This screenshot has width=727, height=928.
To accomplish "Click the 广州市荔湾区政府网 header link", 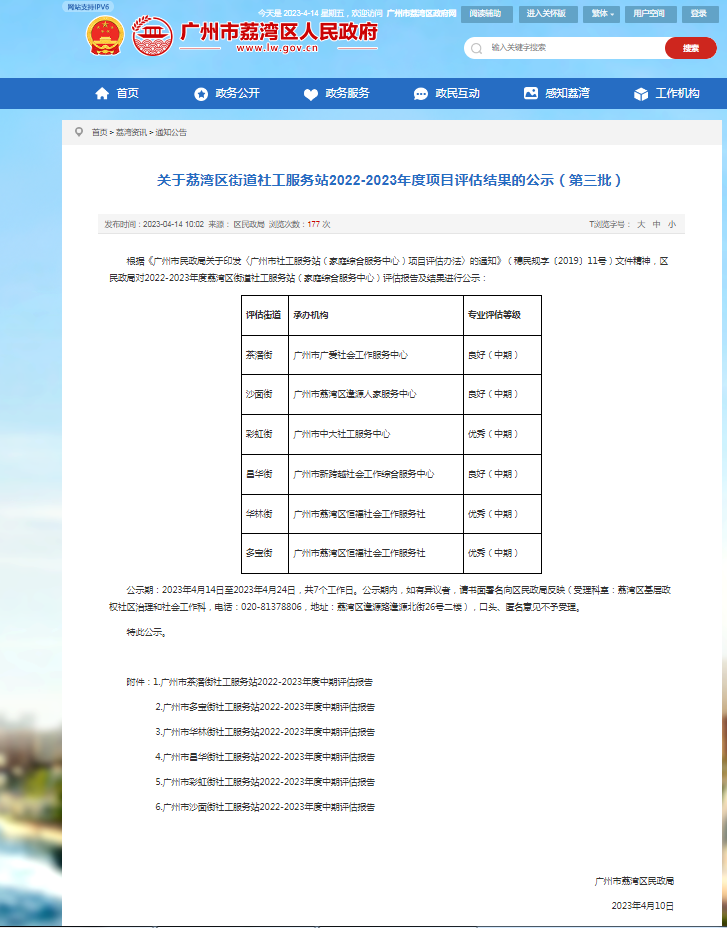I will coord(421,13).
